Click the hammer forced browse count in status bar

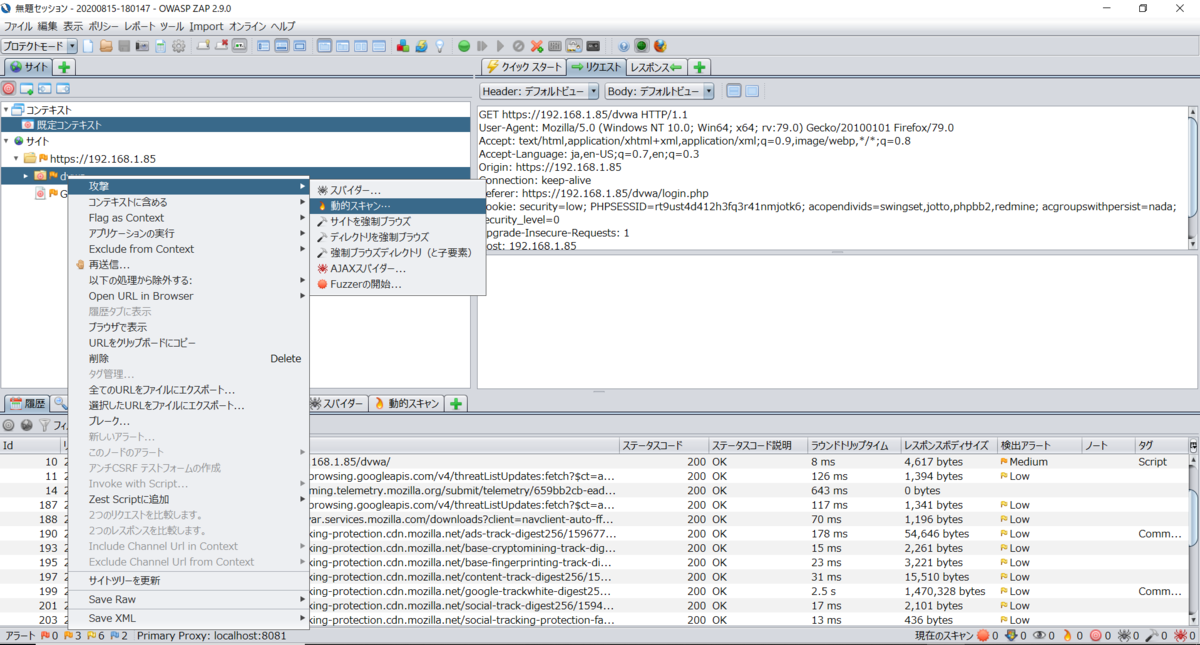[x=1155, y=635]
